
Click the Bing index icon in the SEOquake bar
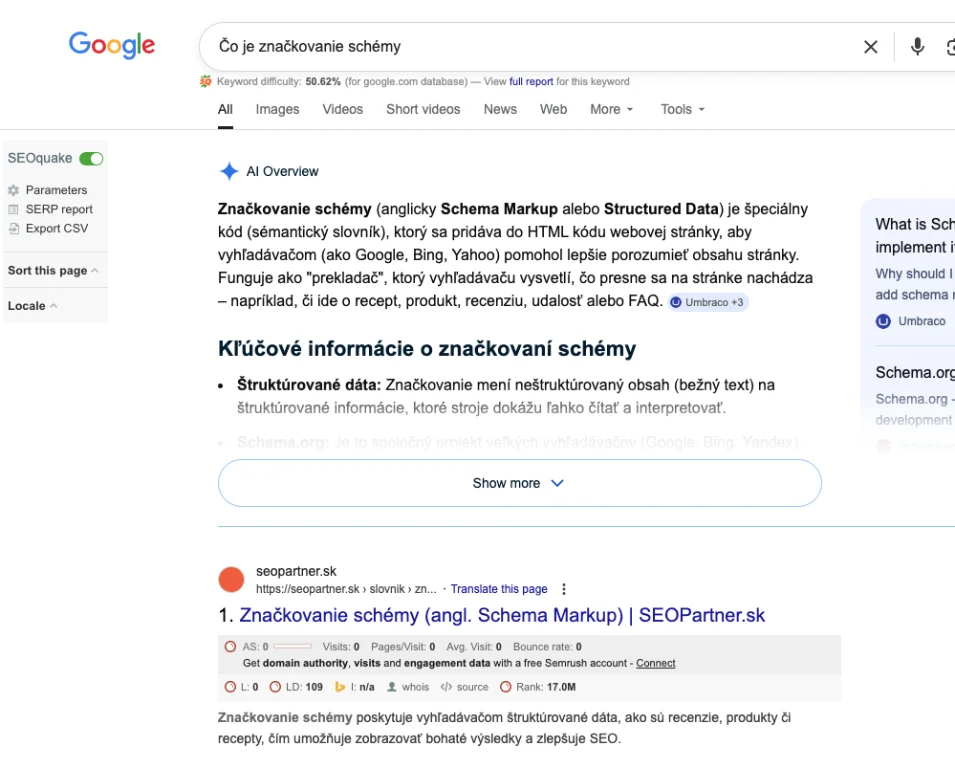(x=340, y=687)
